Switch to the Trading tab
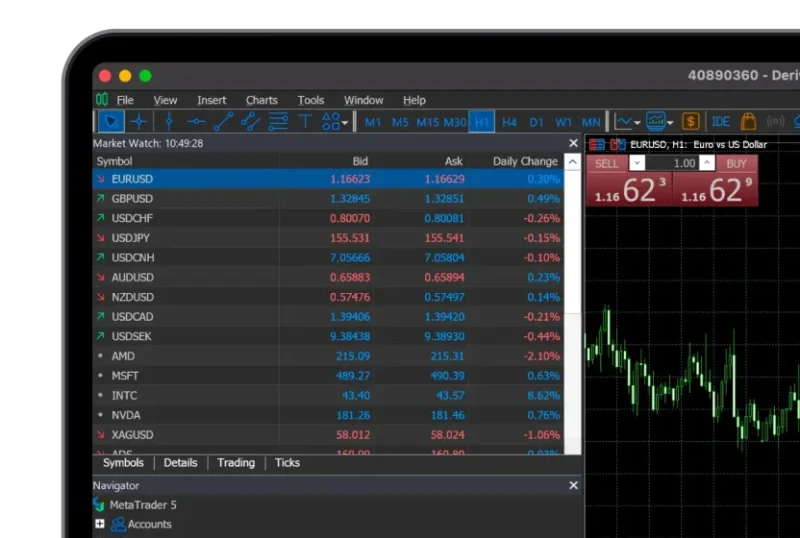 (236, 463)
